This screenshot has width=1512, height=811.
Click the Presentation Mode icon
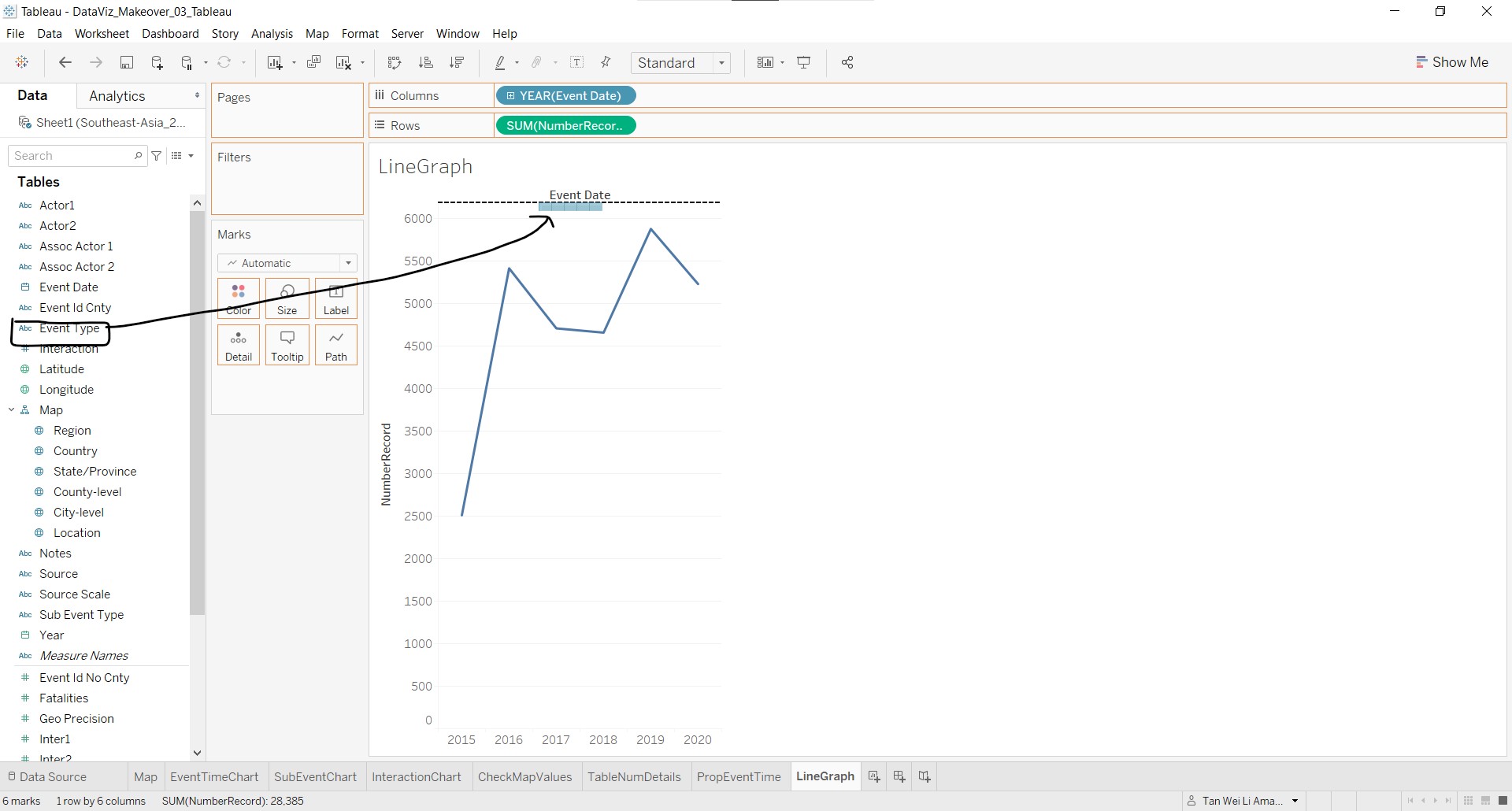pyautogui.click(x=804, y=63)
